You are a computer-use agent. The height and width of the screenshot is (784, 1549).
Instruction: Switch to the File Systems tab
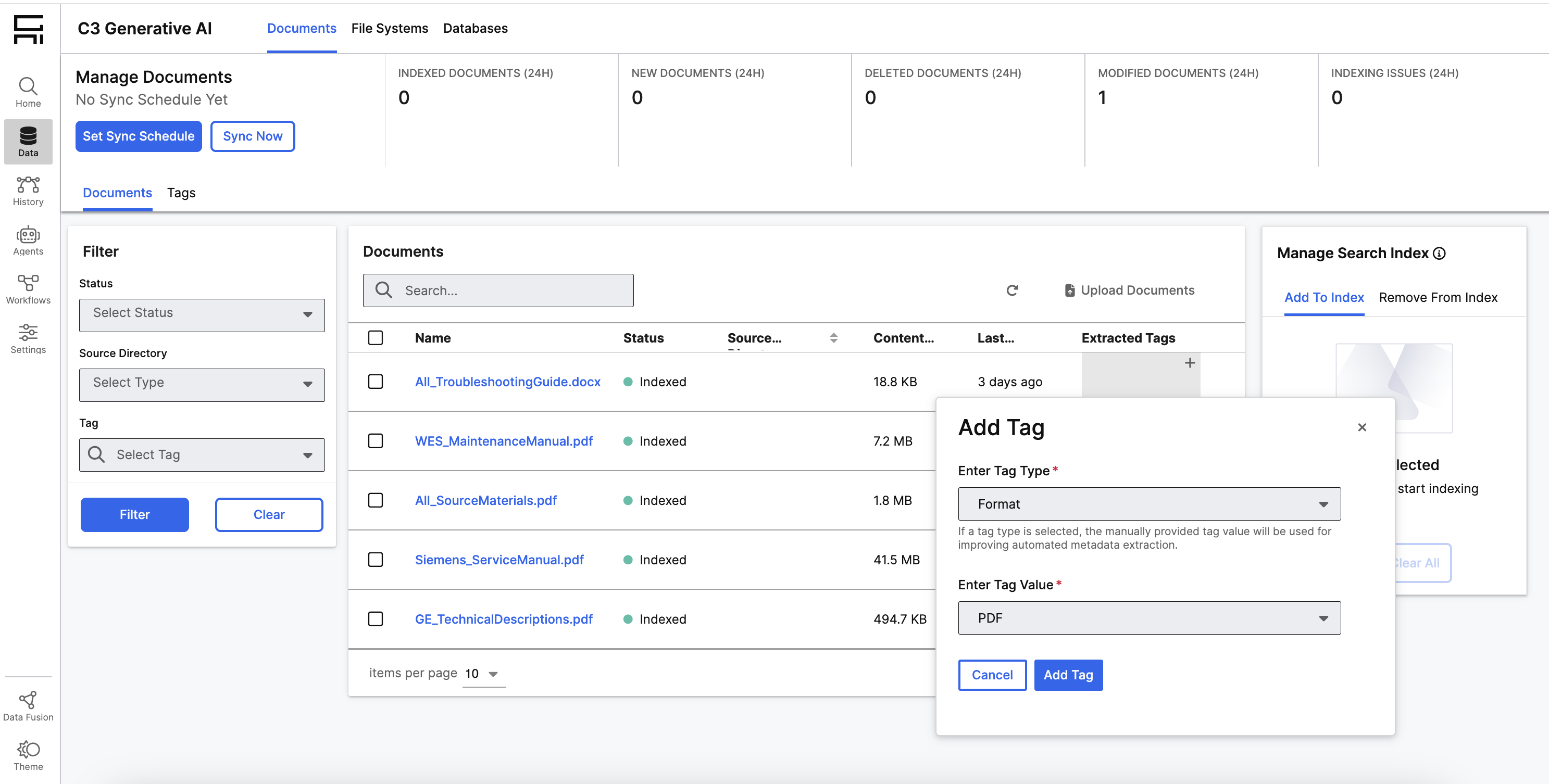tap(389, 28)
